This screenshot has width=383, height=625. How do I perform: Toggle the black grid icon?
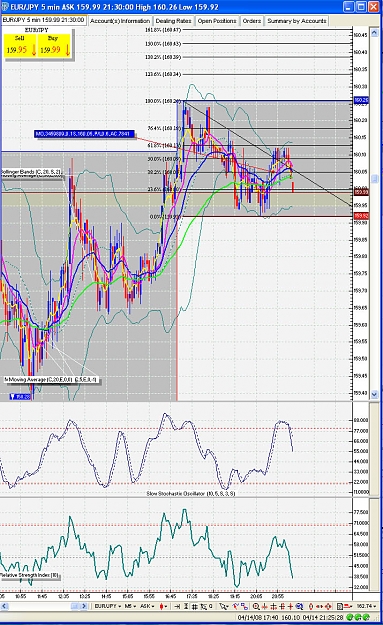[x=194, y=606]
